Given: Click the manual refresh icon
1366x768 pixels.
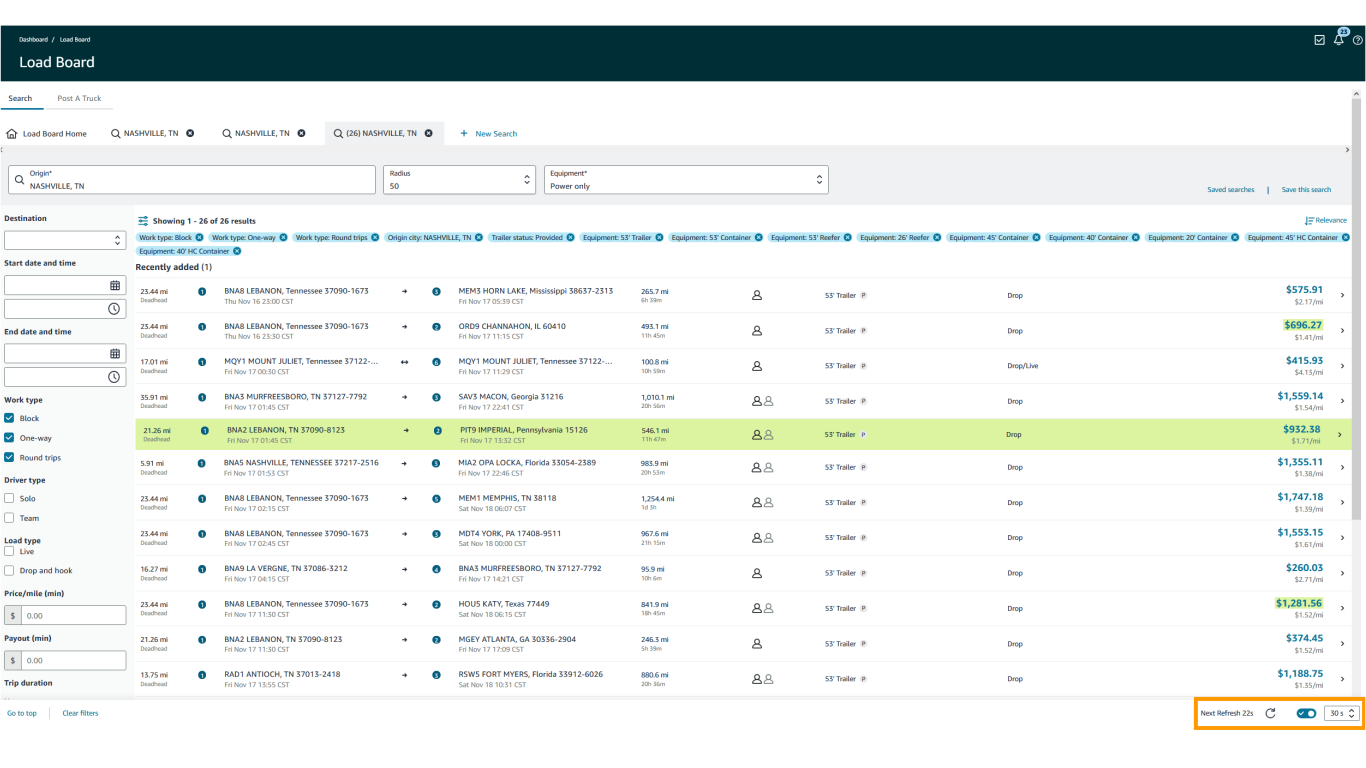Looking at the screenshot, I should [1270, 713].
